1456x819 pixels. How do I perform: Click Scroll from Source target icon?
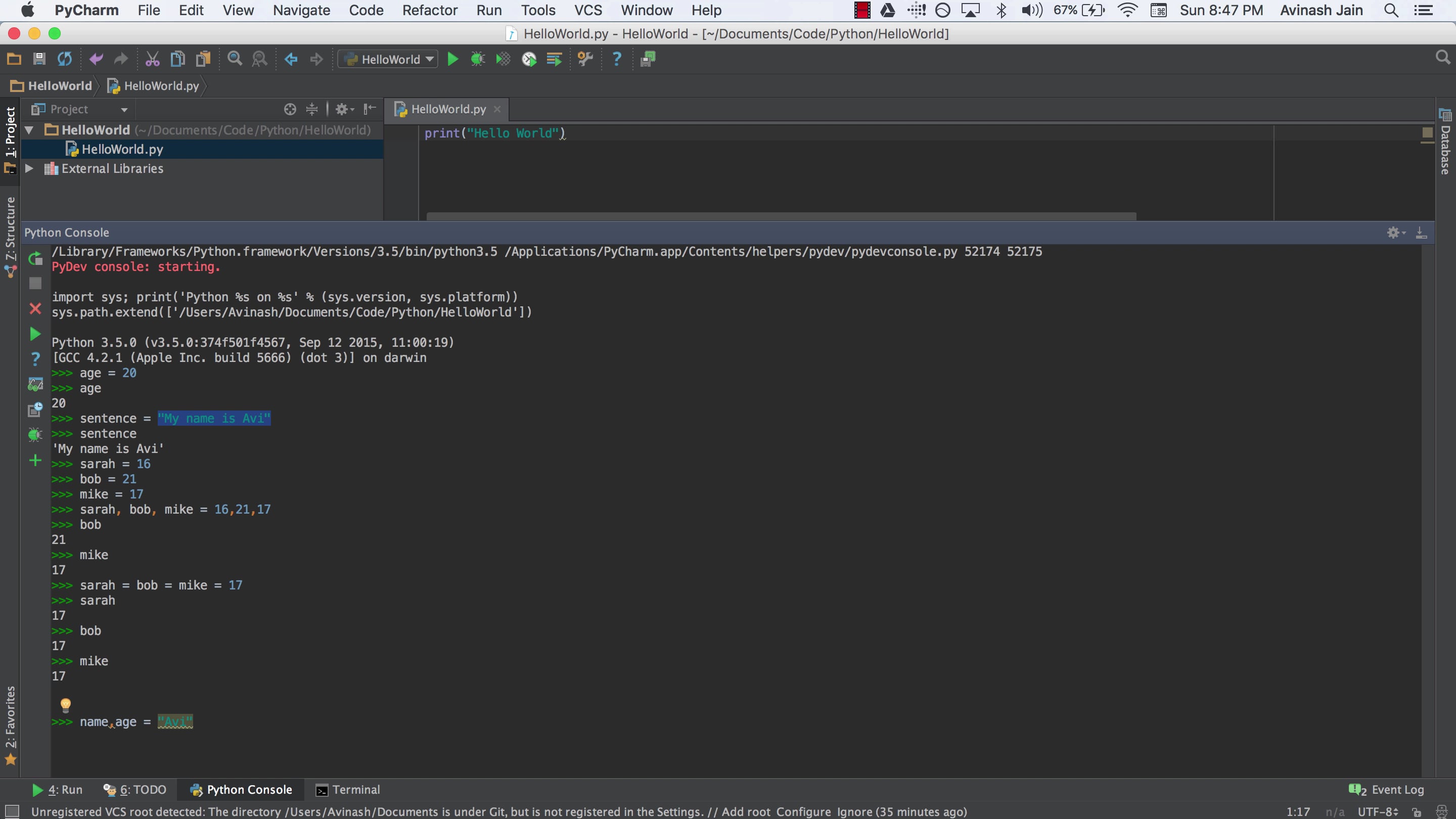click(x=290, y=109)
